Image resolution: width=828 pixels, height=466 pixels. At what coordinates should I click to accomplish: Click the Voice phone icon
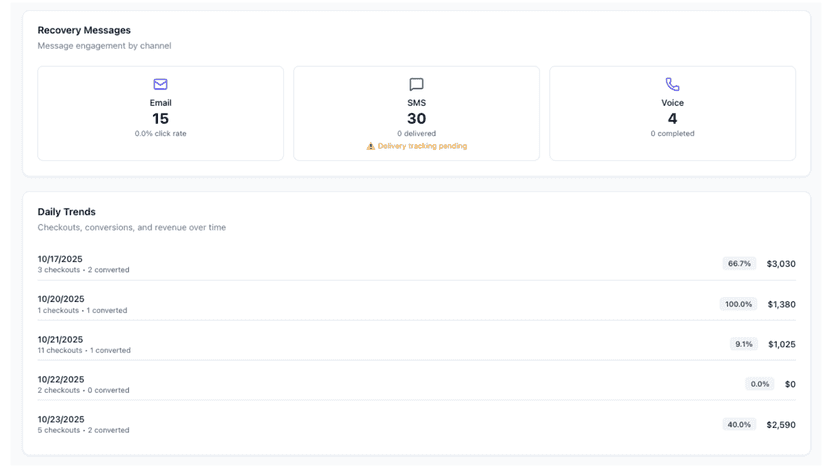672,84
